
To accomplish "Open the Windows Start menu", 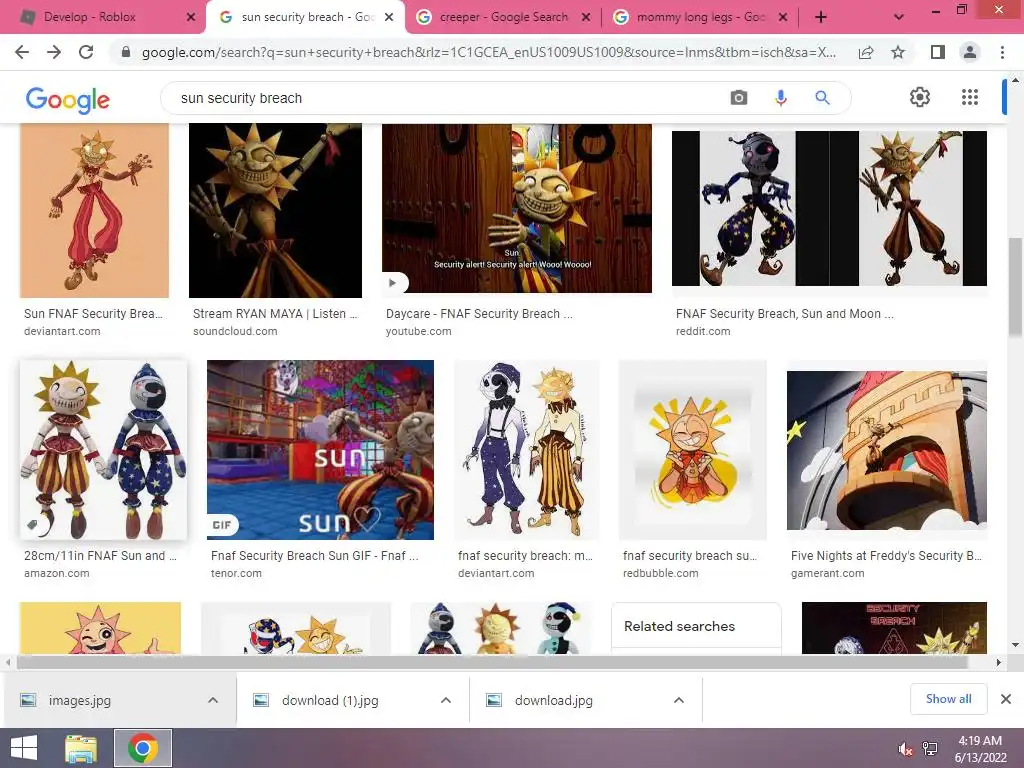I will [x=24, y=748].
